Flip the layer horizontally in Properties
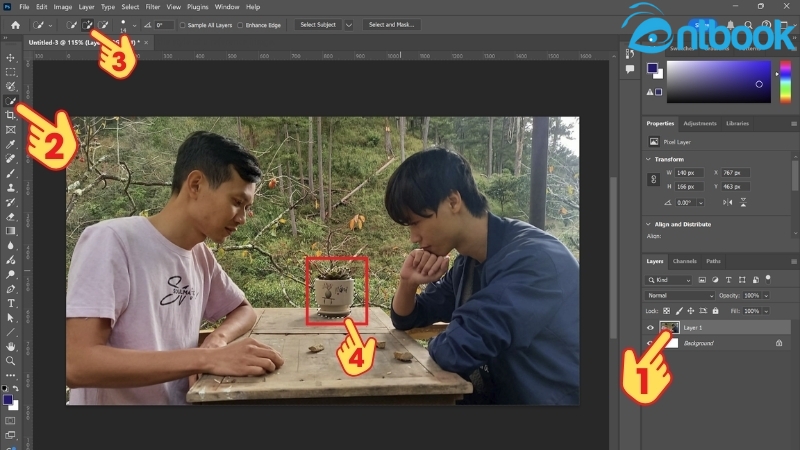800x450 pixels. (728, 203)
